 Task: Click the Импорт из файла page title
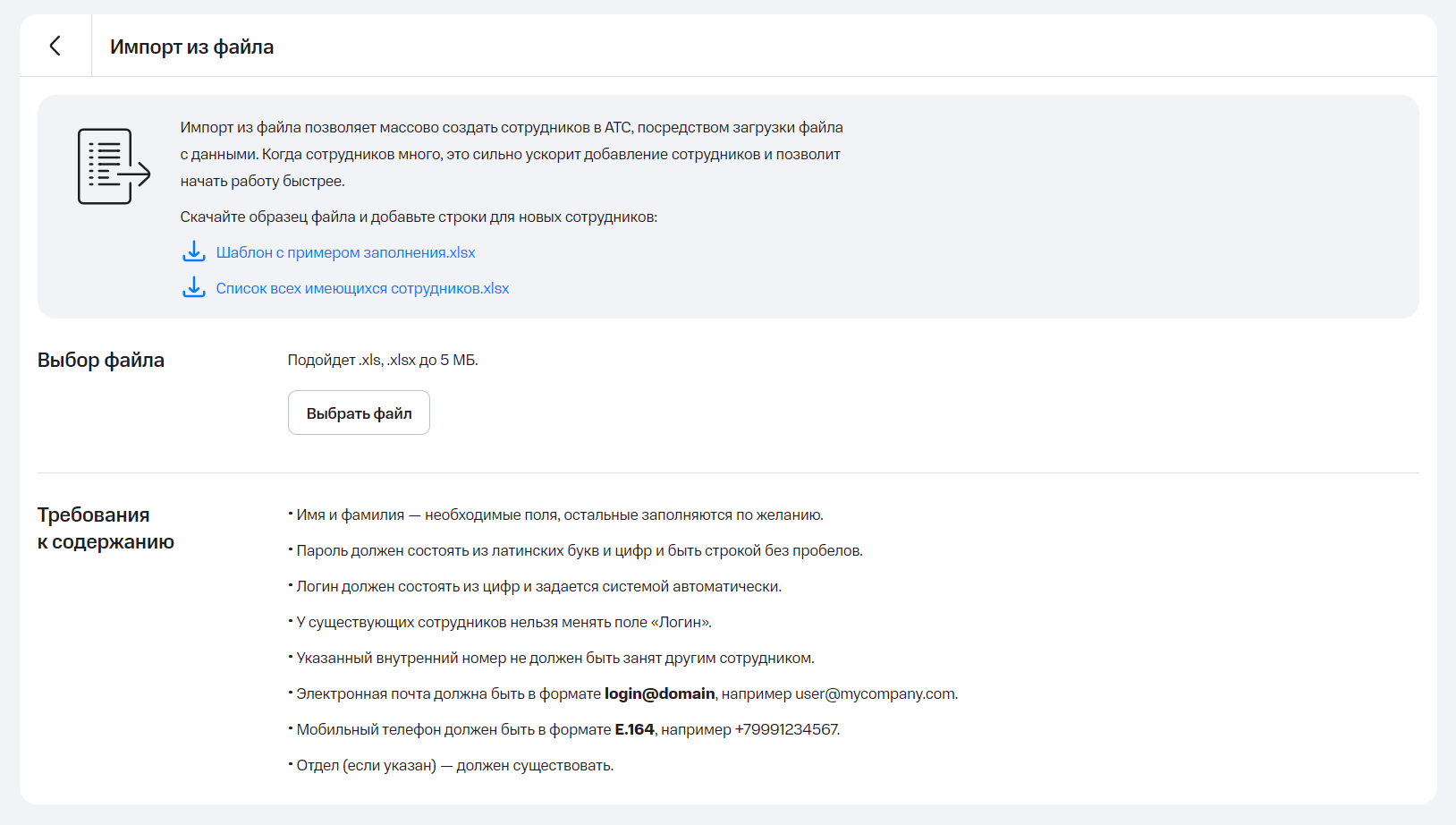click(191, 47)
